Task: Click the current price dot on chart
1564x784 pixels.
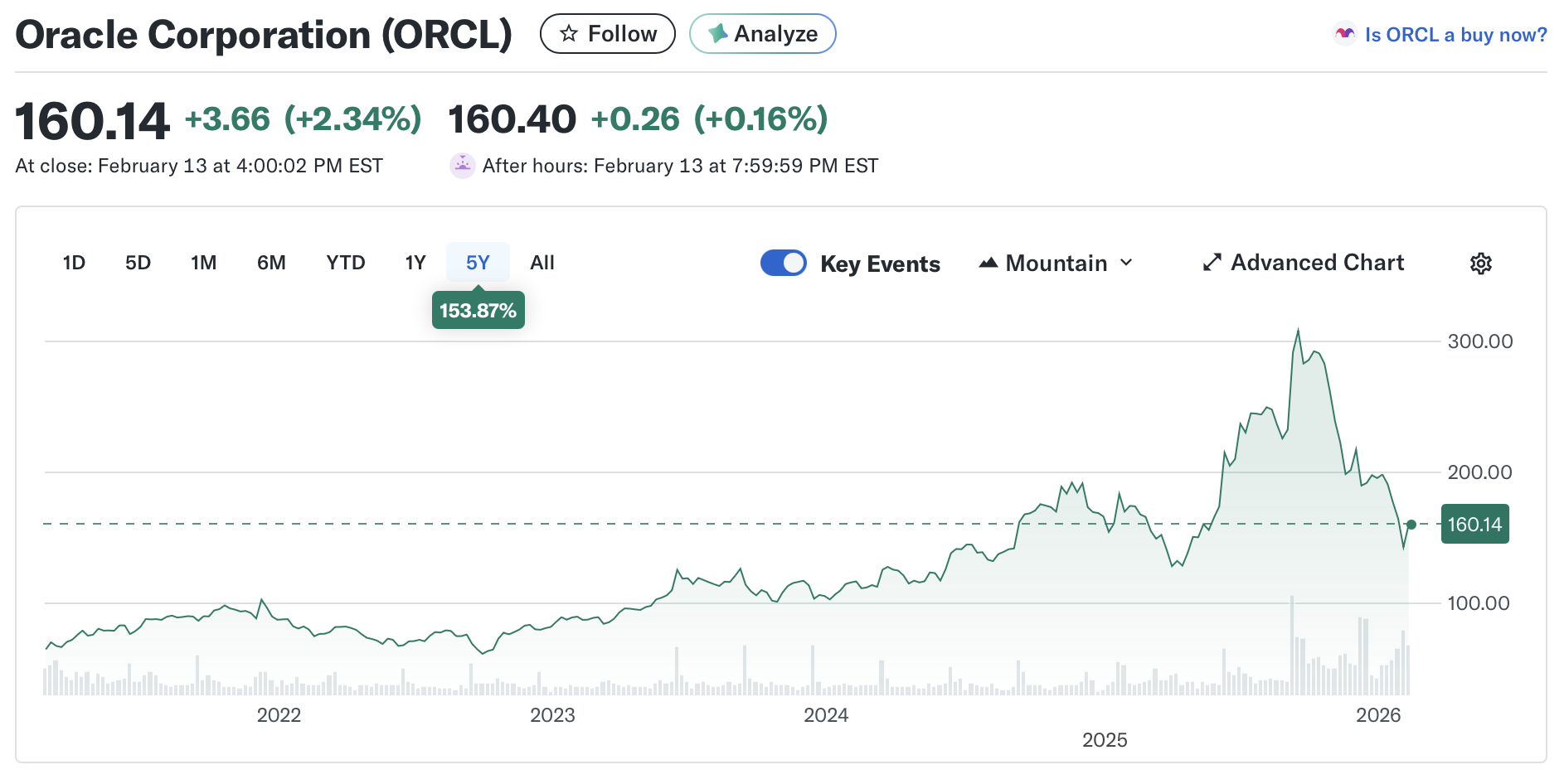Action: coord(1411,524)
